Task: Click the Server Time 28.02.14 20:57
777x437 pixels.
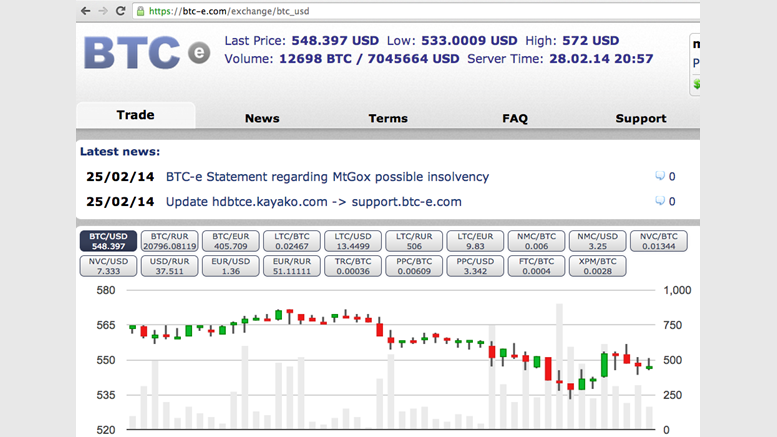Action: click(x=601, y=59)
